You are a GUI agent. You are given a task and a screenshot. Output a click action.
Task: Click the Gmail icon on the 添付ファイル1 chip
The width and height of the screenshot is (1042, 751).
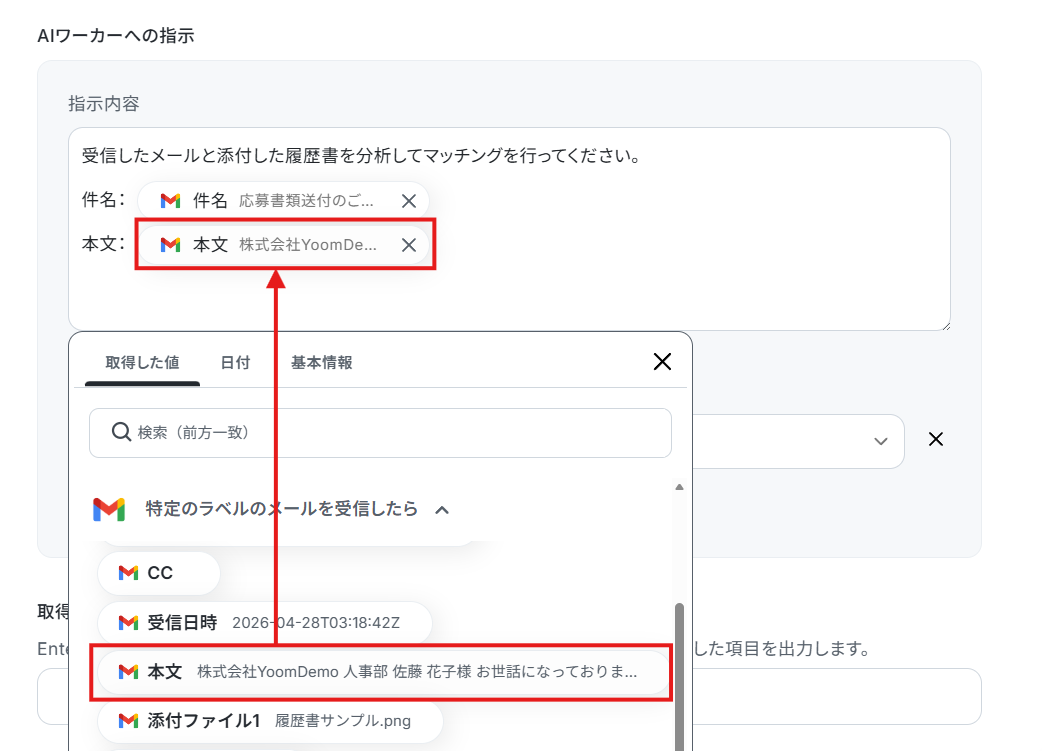coord(128,721)
